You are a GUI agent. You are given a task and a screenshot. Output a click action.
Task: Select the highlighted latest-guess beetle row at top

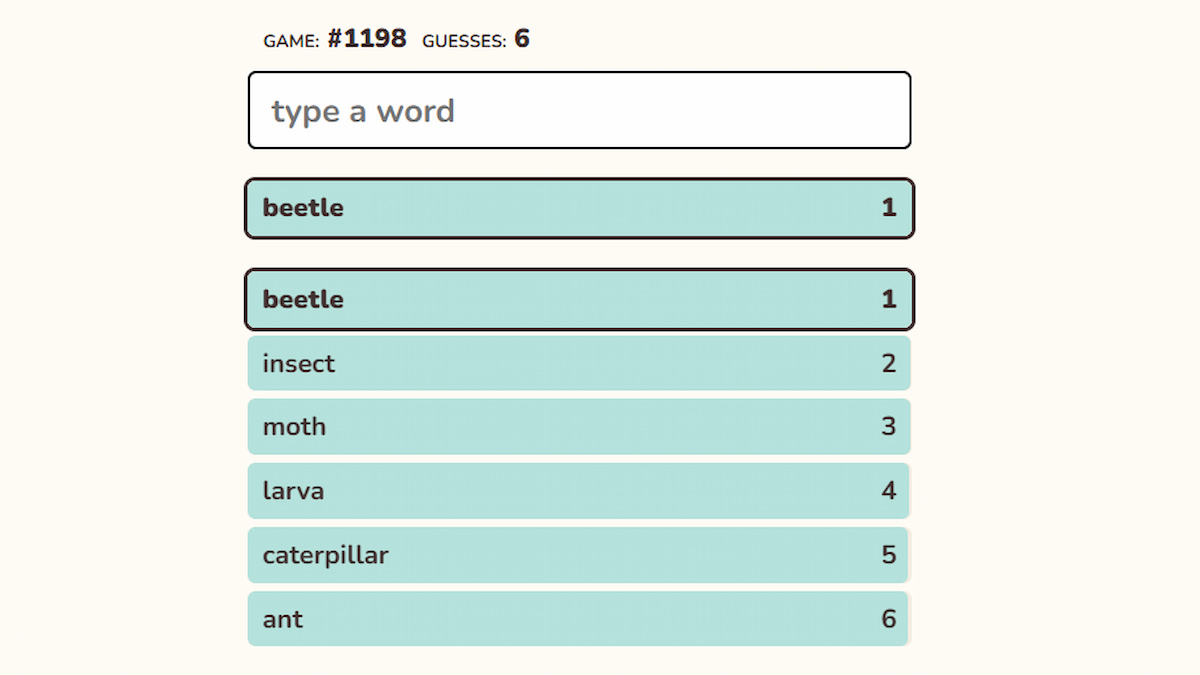(x=579, y=208)
